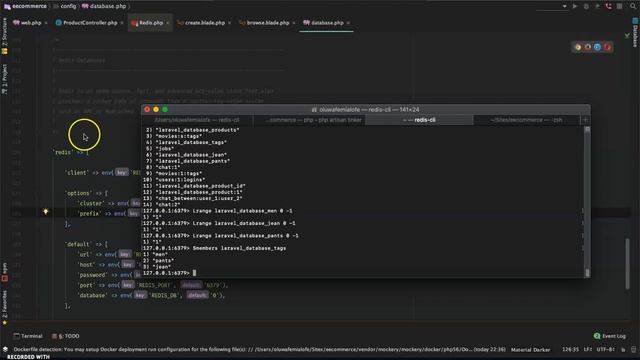This screenshot has height=360, width=640.
Task: Close the browse.blade.php tab
Action: click(x=294, y=23)
